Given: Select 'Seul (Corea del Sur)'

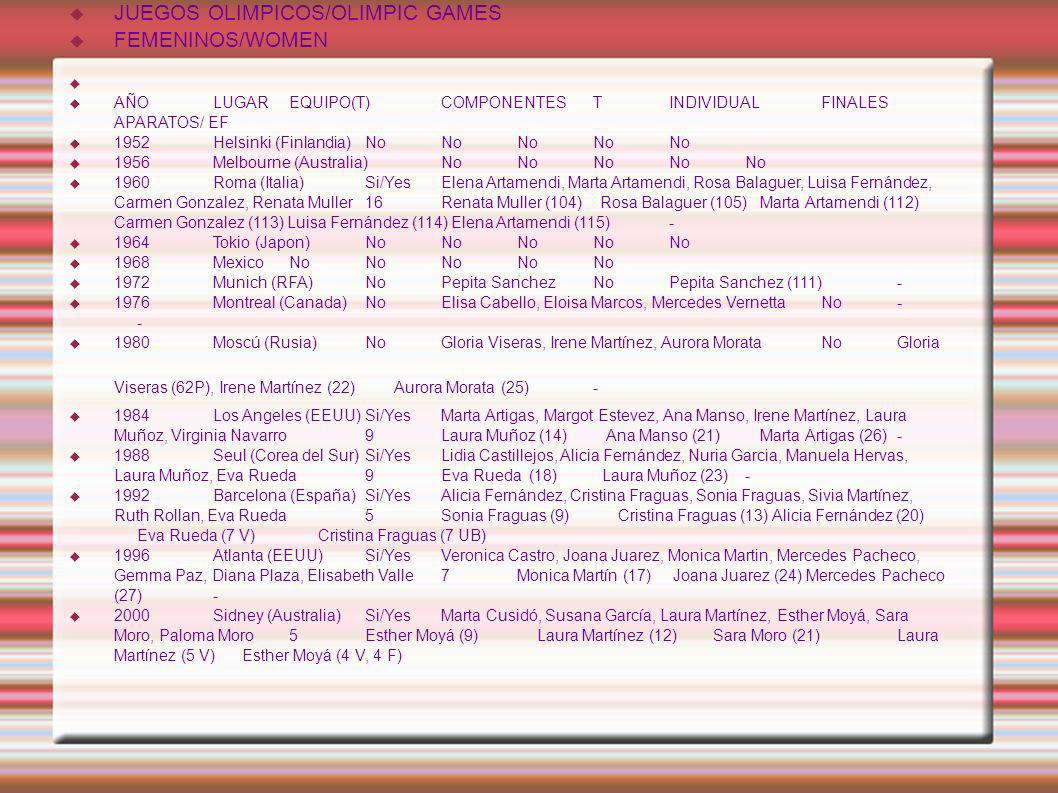Looking at the screenshot, I should (x=286, y=456).
